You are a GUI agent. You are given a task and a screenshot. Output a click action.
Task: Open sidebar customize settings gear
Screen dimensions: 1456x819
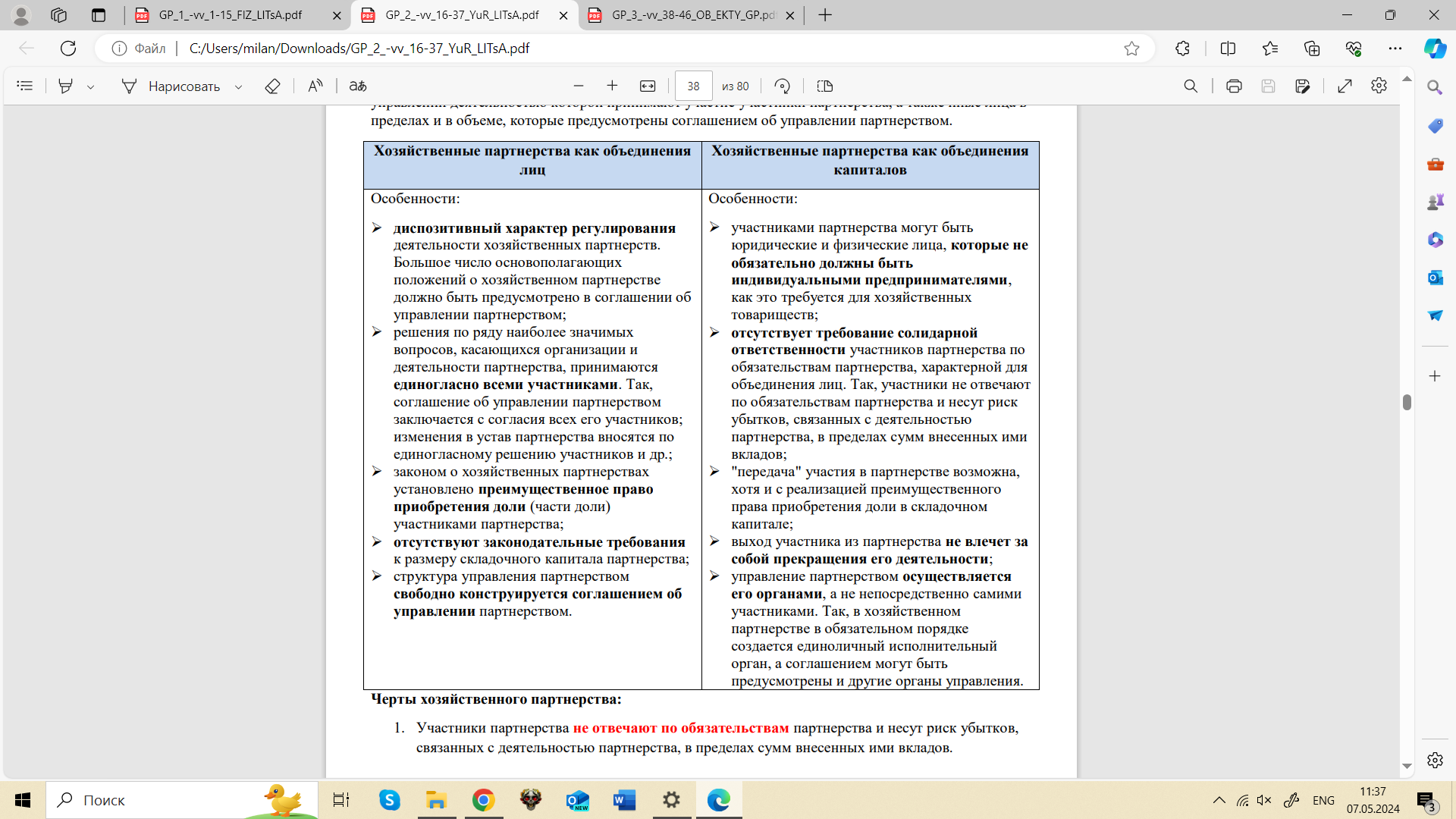click(x=1435, y=760)
